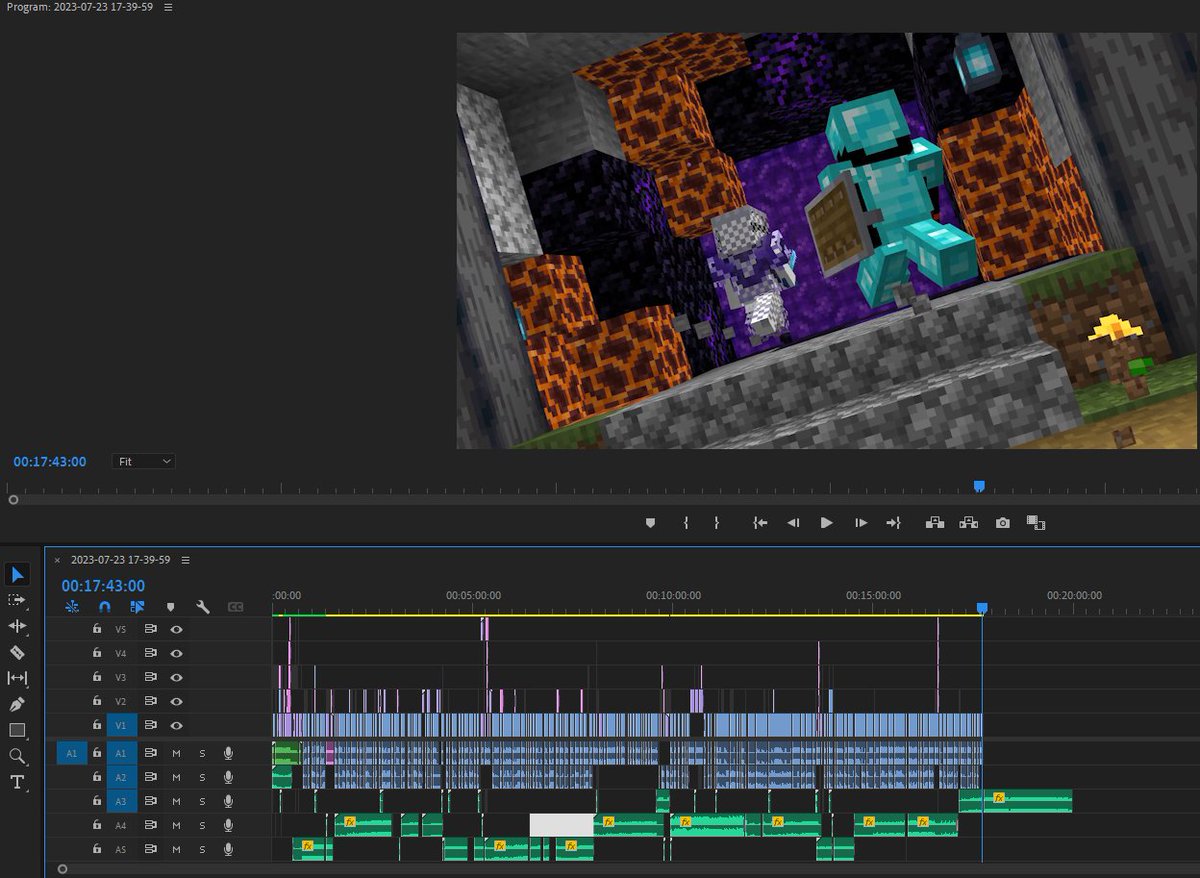Mute audio track A4

(x=176, y=825)
